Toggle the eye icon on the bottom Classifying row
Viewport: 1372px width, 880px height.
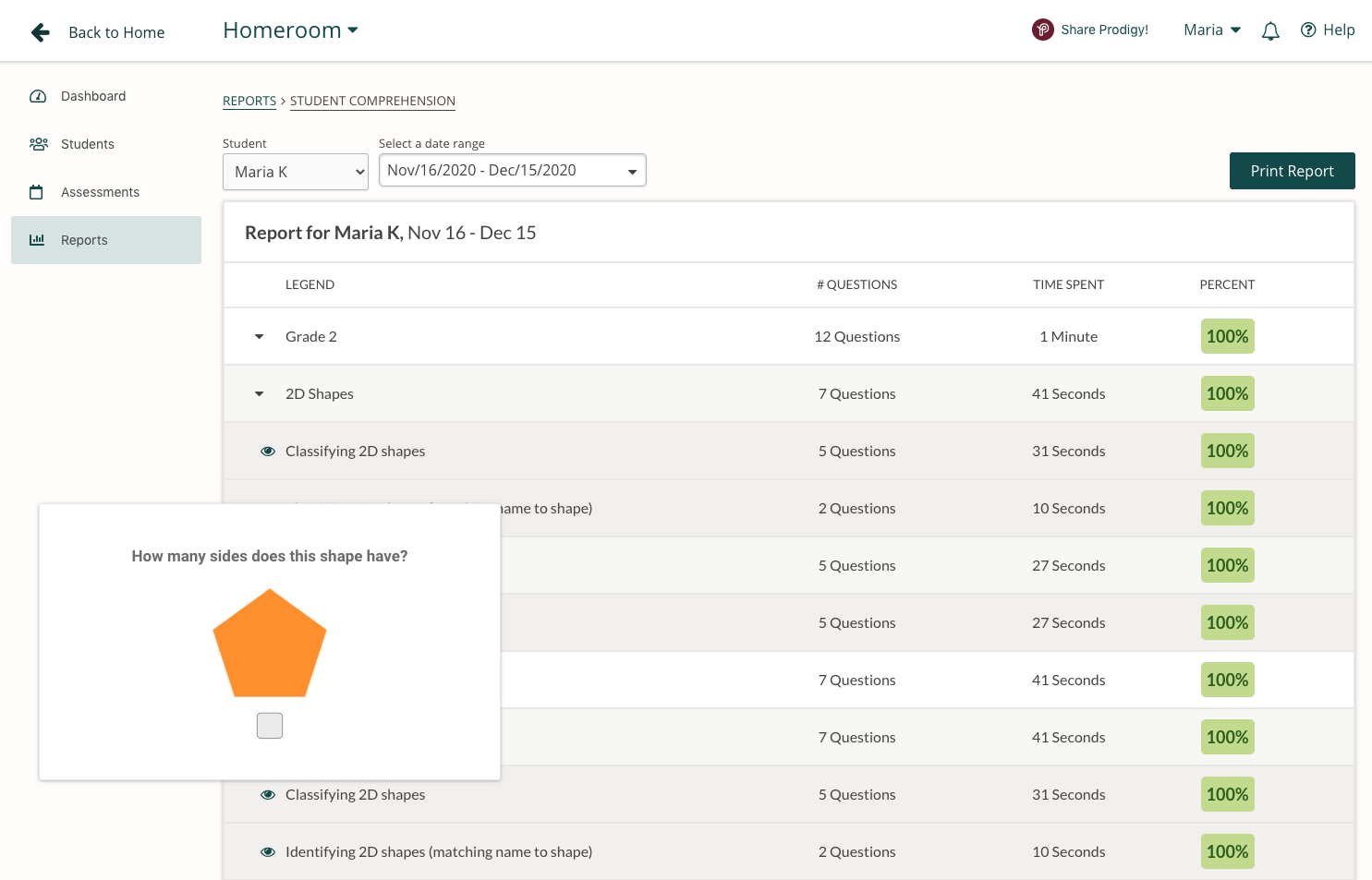268,794
